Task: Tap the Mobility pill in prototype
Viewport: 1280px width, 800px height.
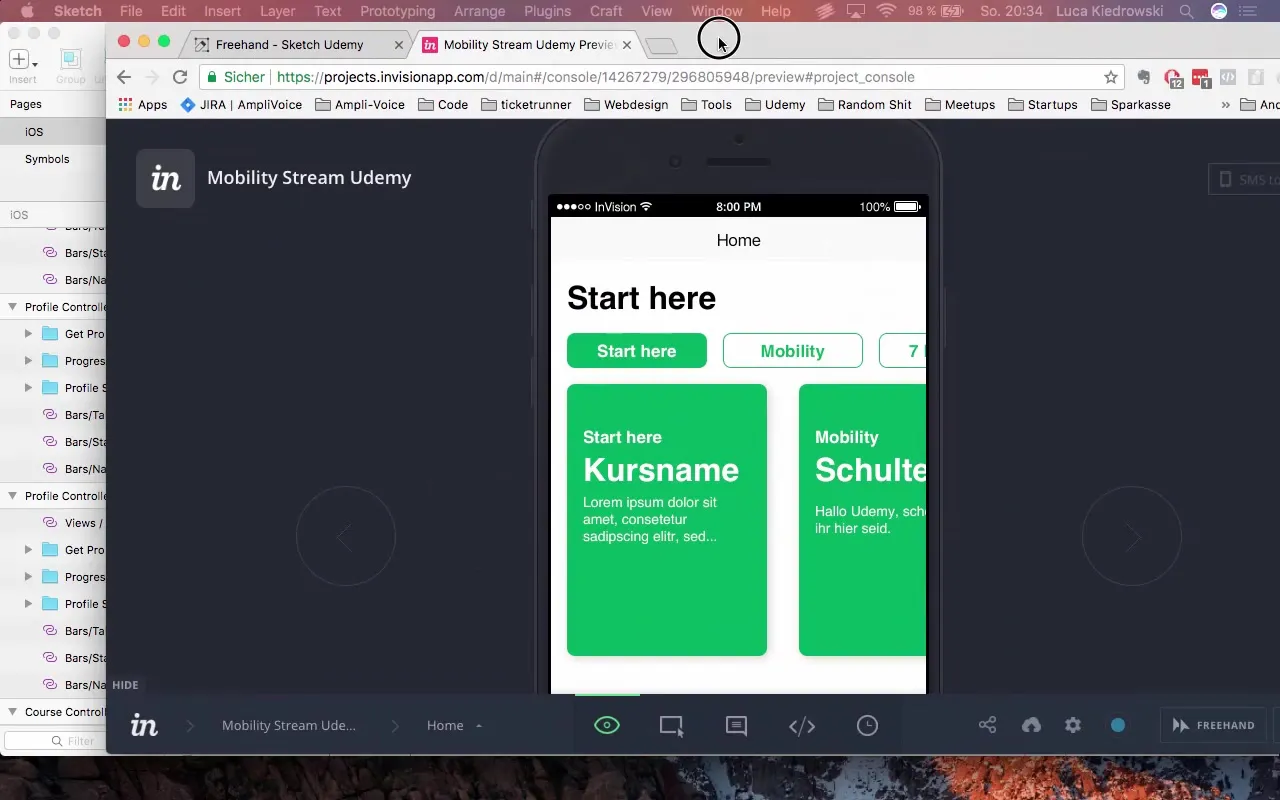Action: click(x=793, y=351)
